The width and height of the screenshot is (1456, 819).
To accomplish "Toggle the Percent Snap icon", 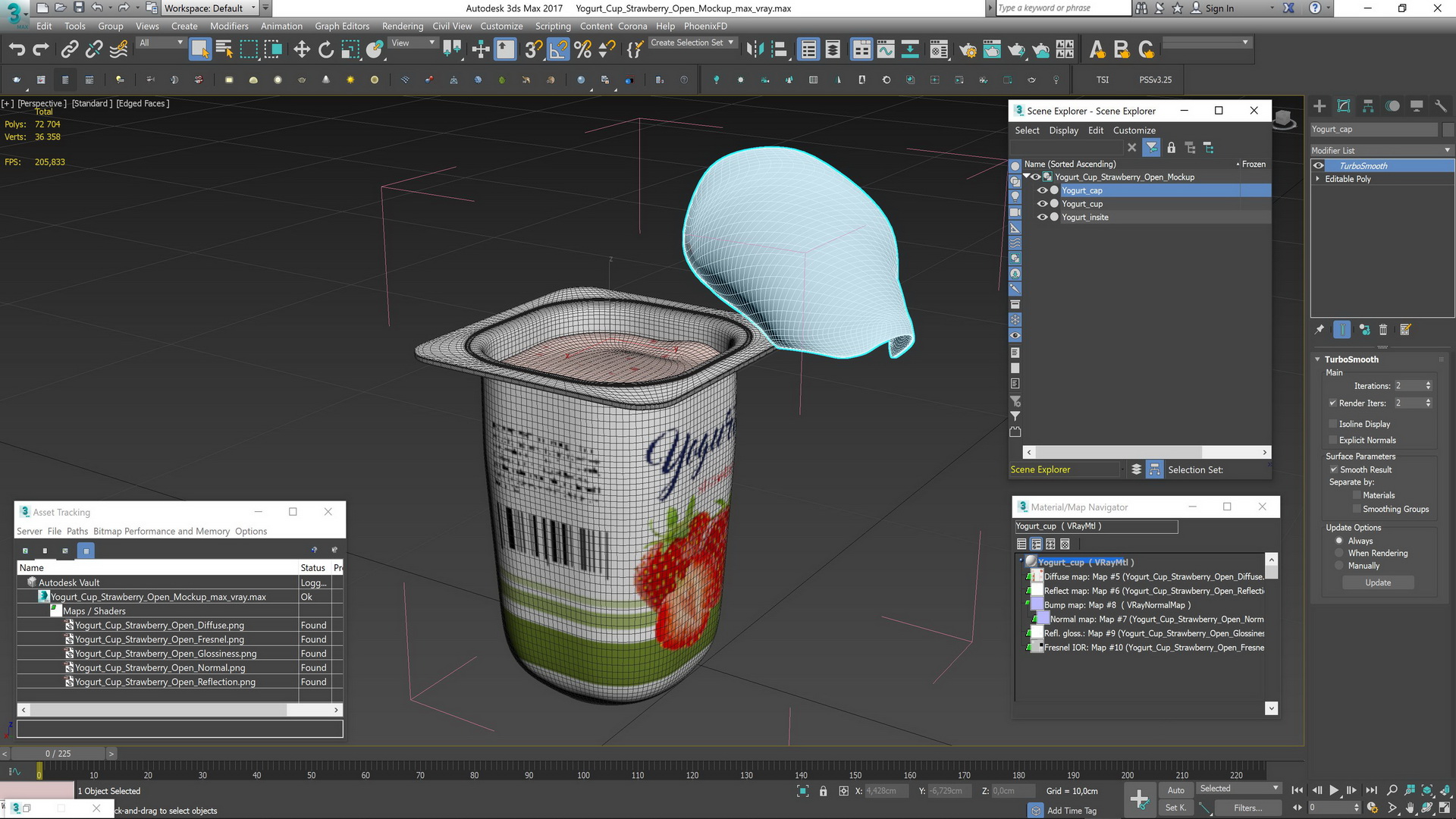I will click(582, 50).
